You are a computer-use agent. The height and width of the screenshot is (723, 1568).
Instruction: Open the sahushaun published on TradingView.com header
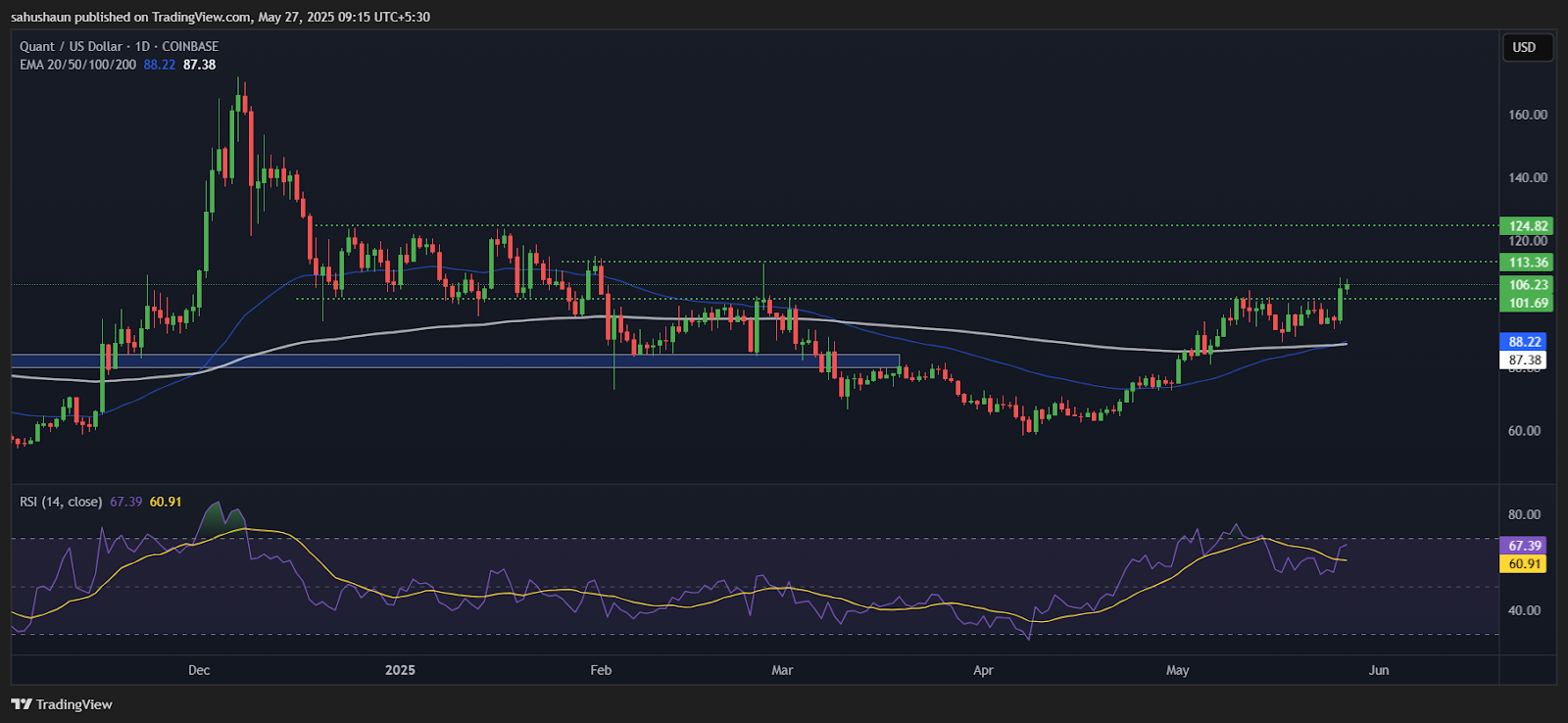(x=220, y=17)
